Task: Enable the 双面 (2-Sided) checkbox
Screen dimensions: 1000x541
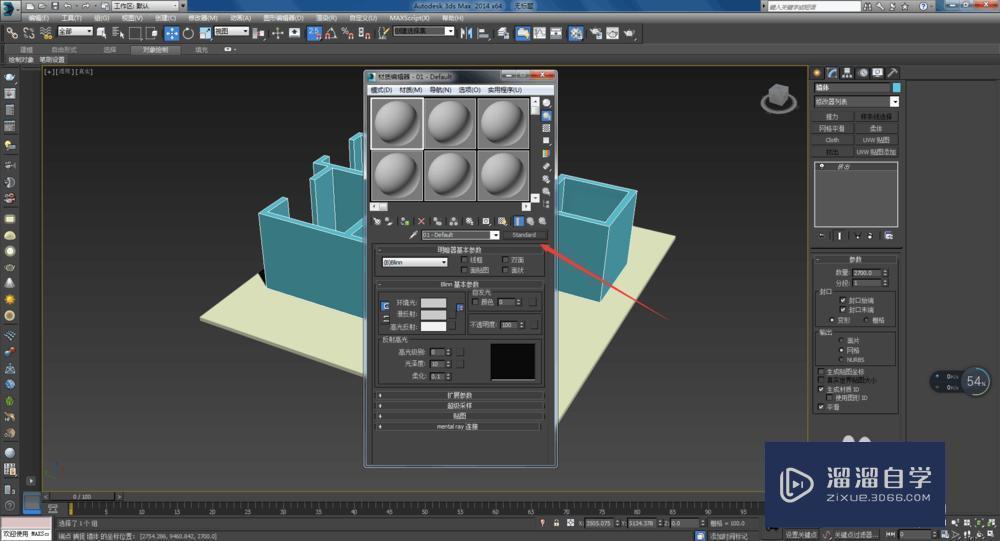Action: (505, 260)
